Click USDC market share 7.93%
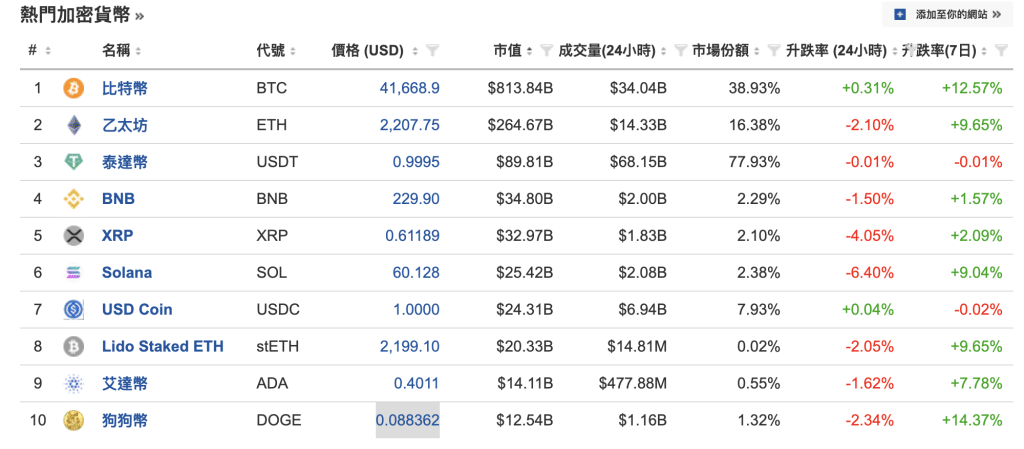This screenshot has height=449, width=1024. pos(758,309)
